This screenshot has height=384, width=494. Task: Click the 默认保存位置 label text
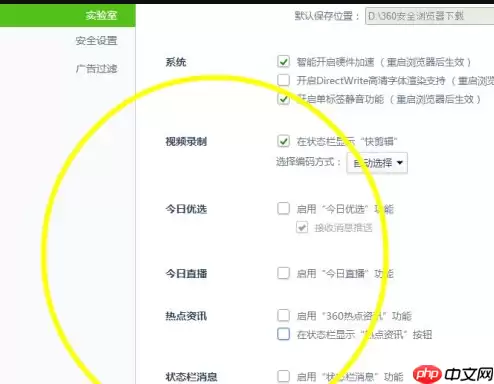(327, 16)
